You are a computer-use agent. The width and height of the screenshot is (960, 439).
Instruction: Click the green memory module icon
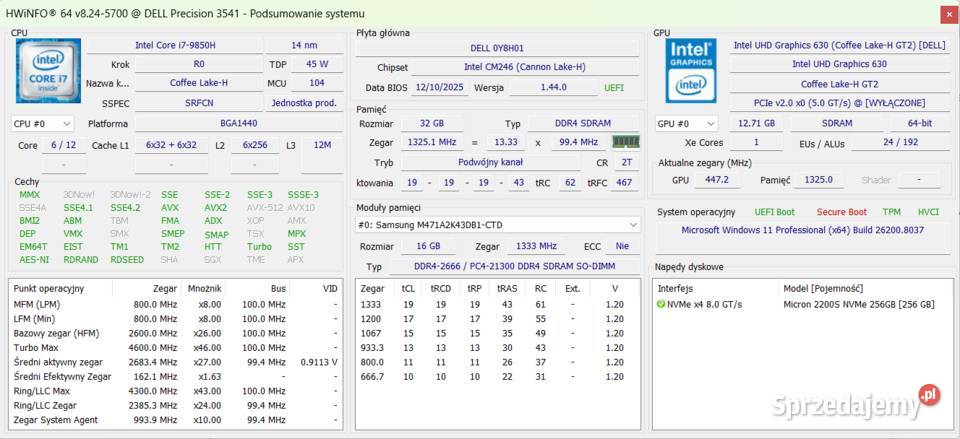point(625,142)
